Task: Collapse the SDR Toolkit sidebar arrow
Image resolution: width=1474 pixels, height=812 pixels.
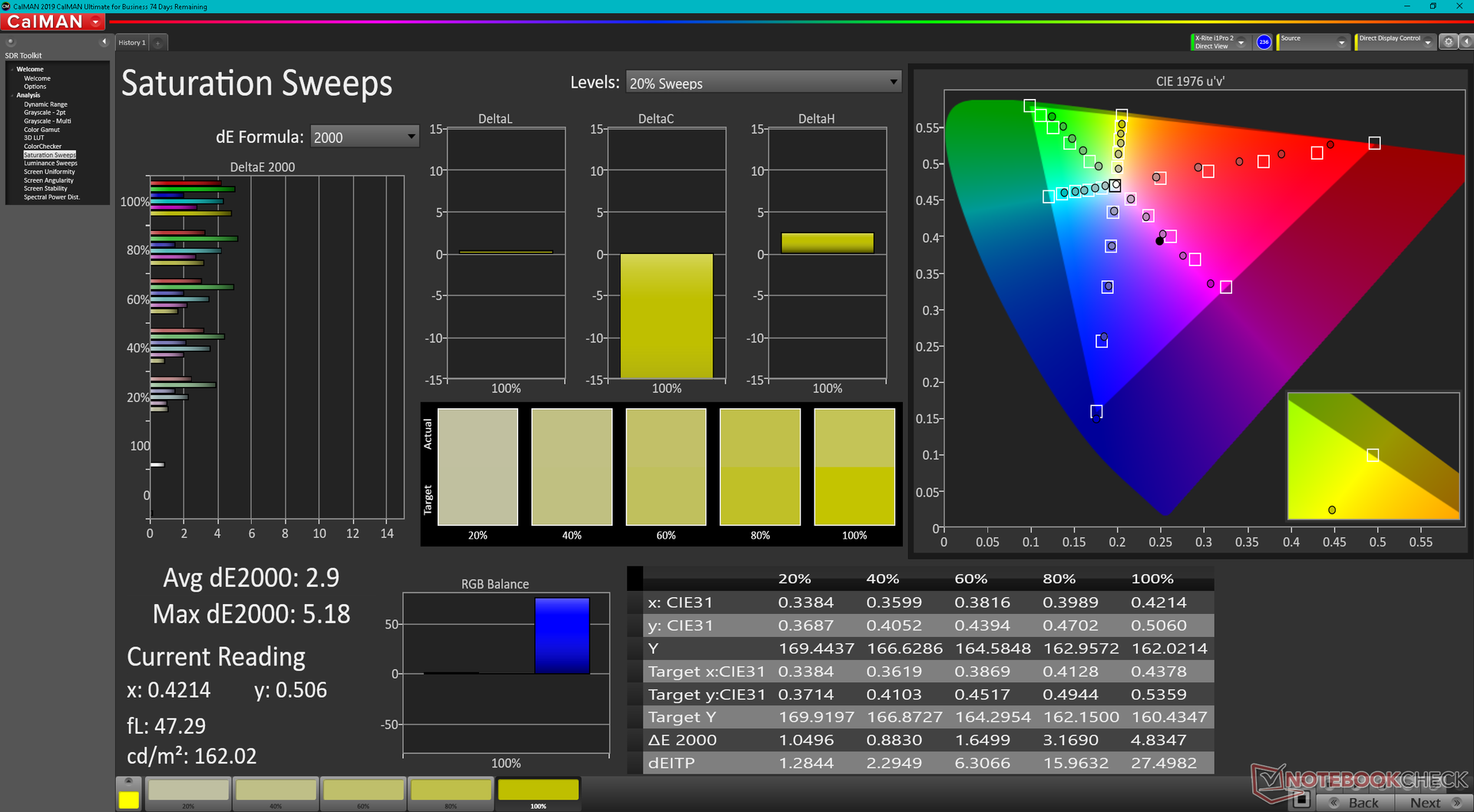Action: 104,41
